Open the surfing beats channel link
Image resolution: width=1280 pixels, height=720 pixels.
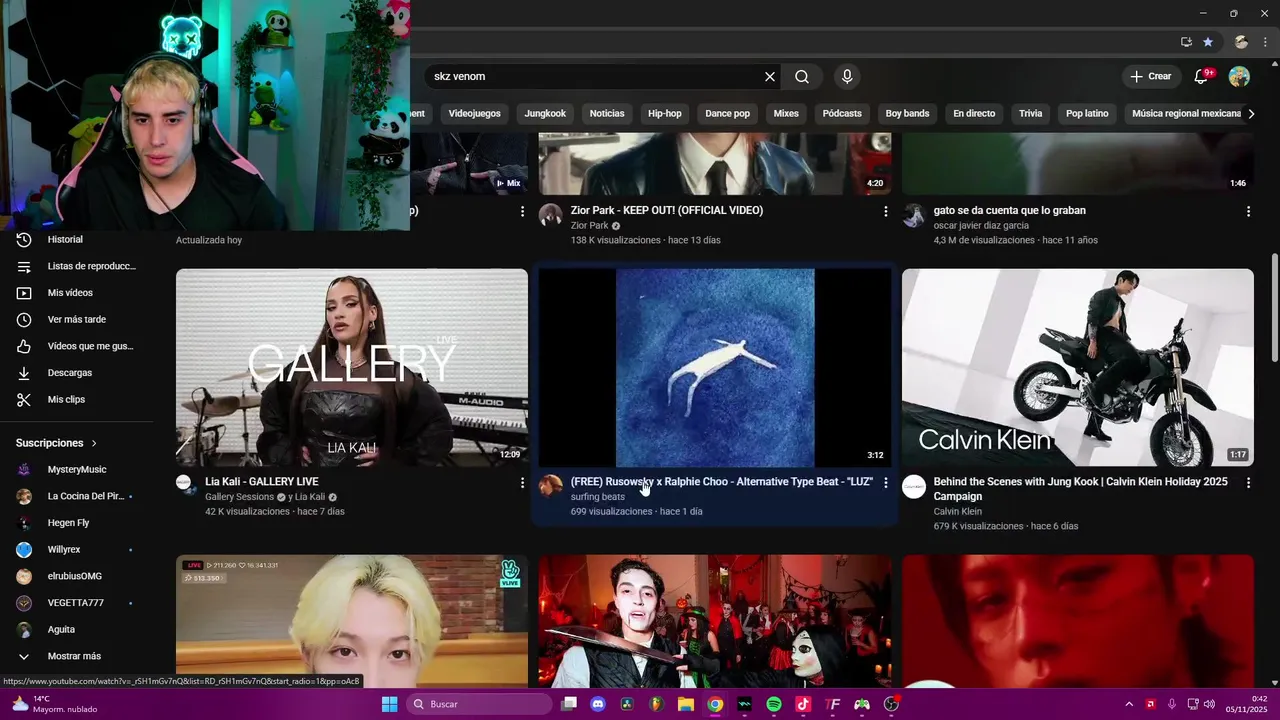(x=598, y=497)
